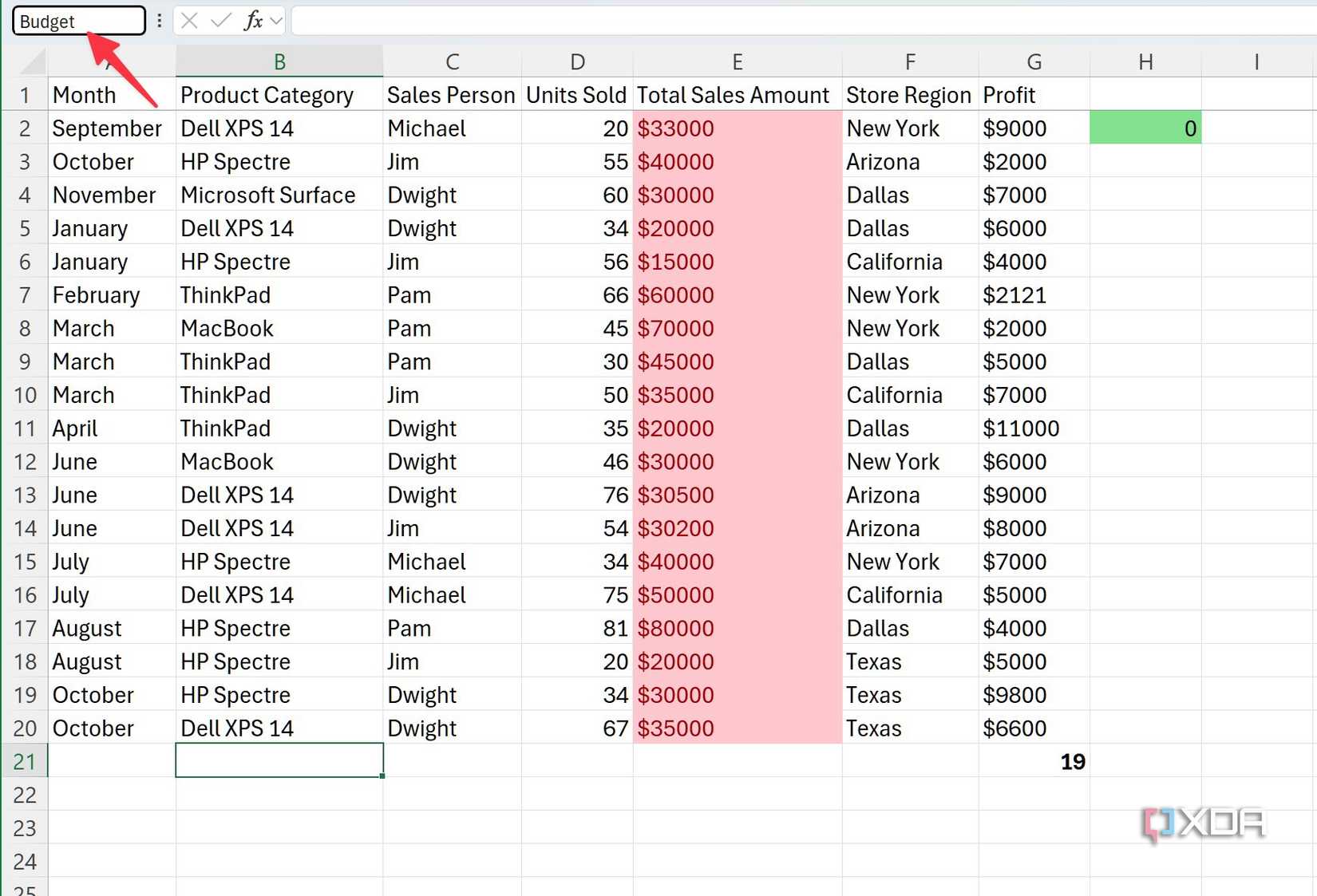Click the $30200 sales cell
The height and width of the screenshot is (896, 1317).
(738, 528)
